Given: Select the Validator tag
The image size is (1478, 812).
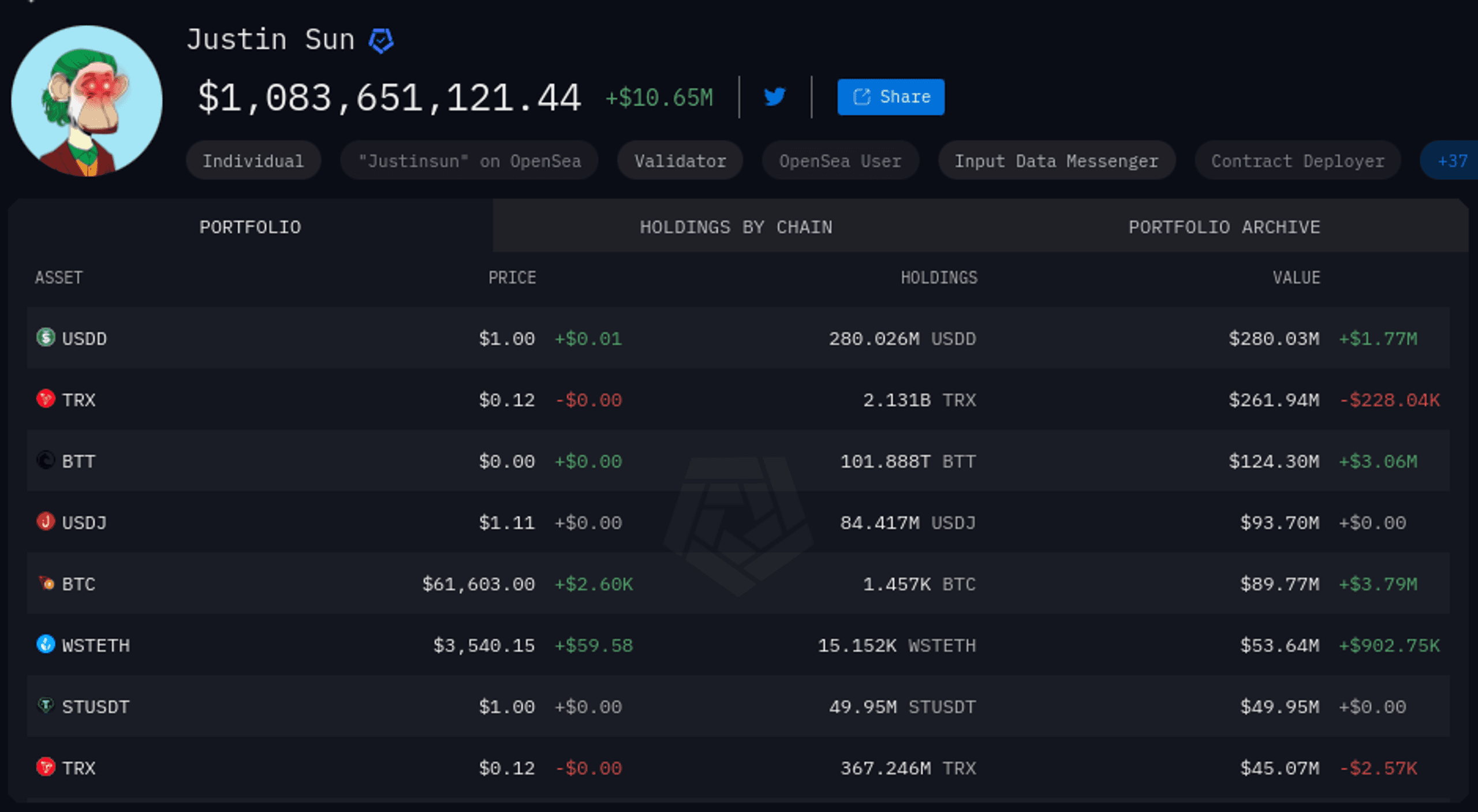Looking at the screenshot, I should tap(680, 160).
